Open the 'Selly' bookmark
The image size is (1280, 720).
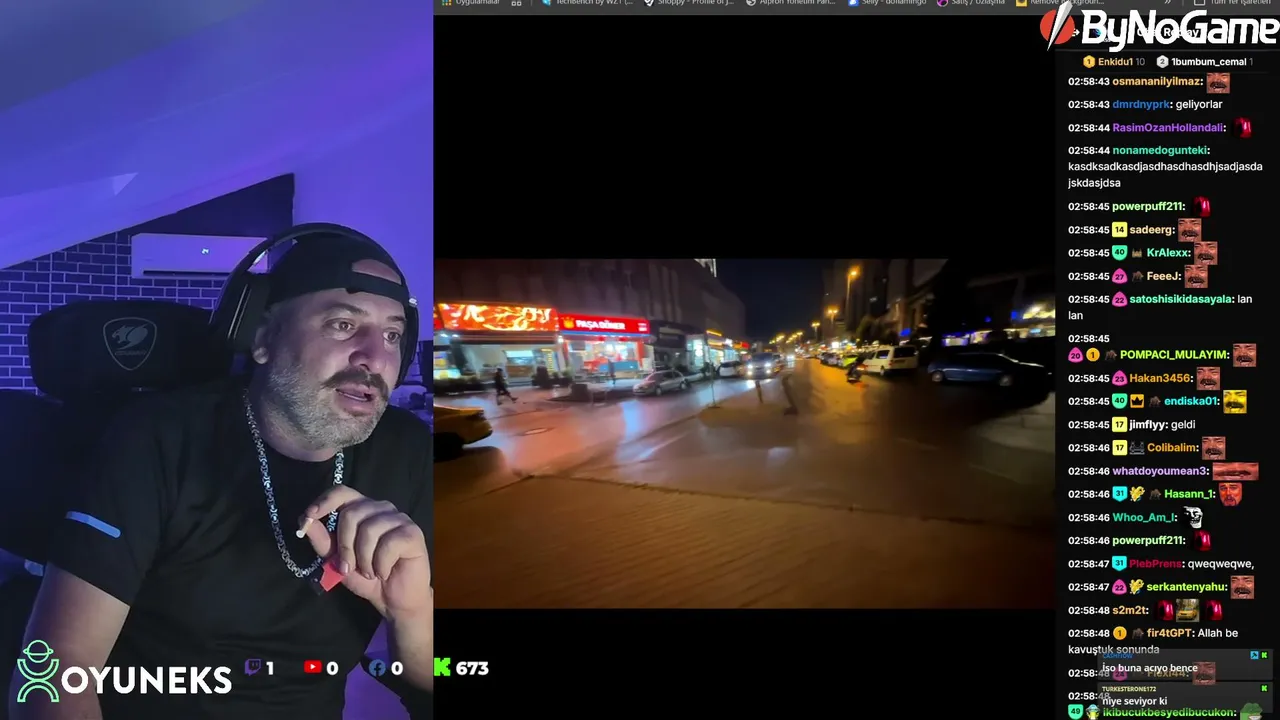click(887, 3)
